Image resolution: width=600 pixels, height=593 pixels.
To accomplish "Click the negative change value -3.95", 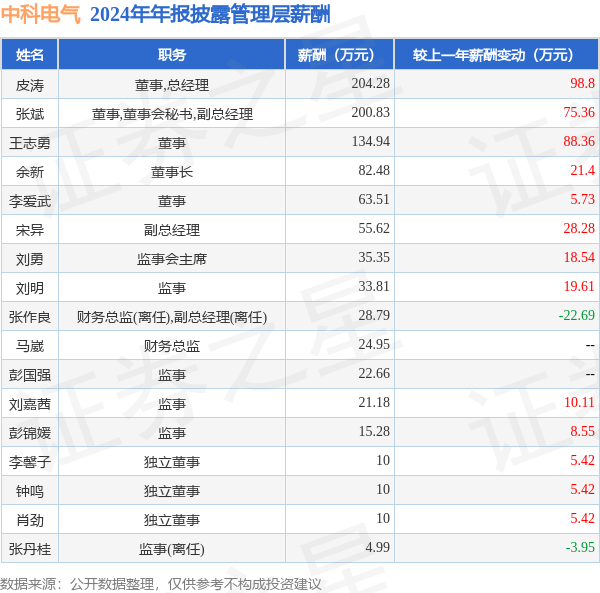I will click(580, 547).
